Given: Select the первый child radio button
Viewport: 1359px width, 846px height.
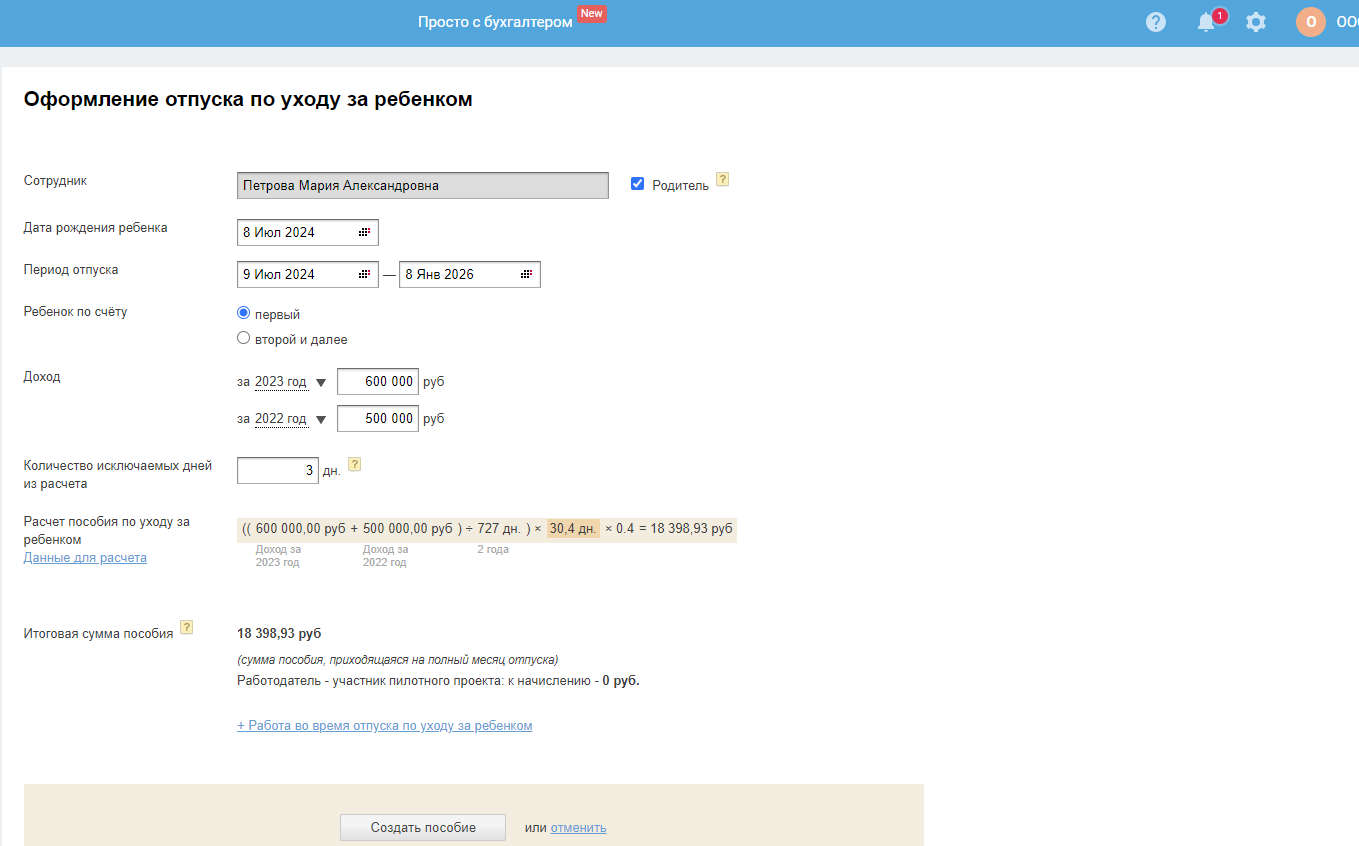Looking at the screenshot, I should coord(243,313).
